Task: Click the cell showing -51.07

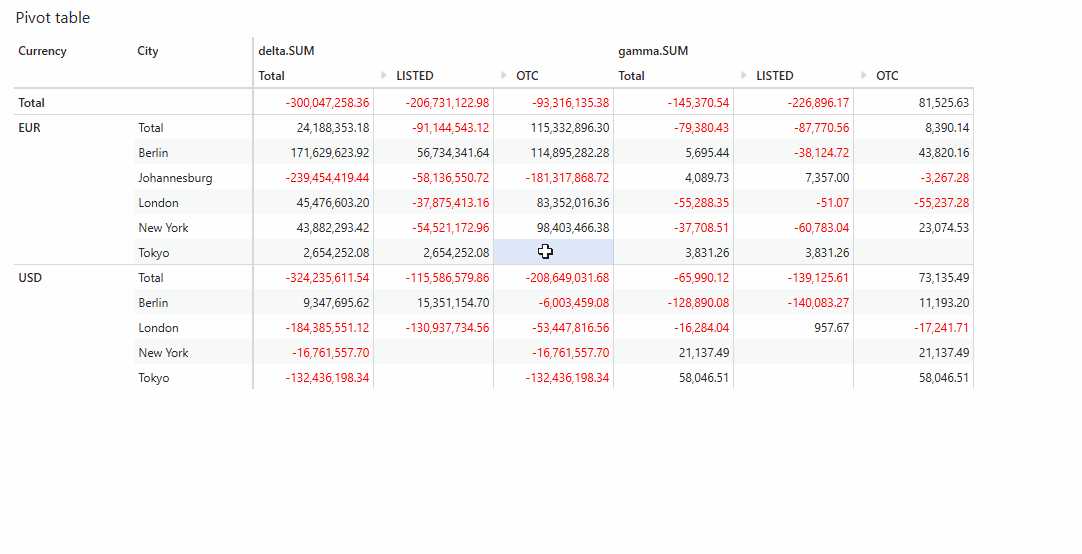Action: pos(794,203)
